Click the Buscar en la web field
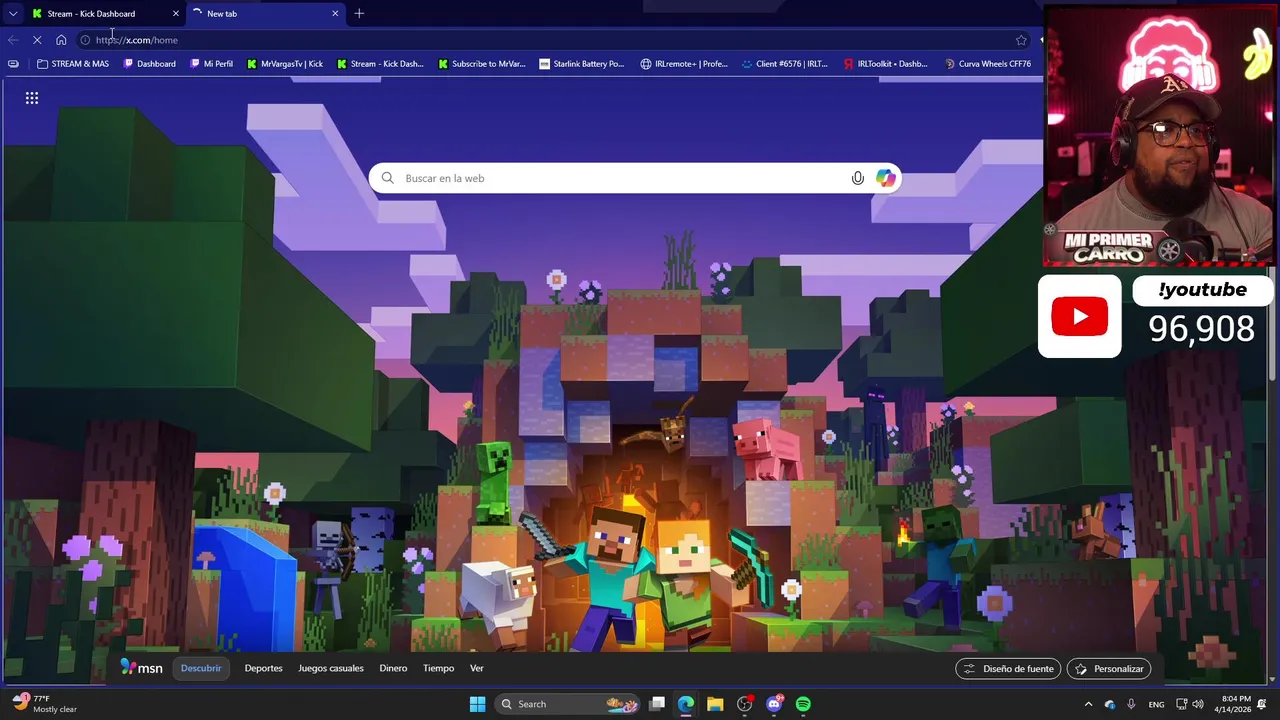 point(635,178)
